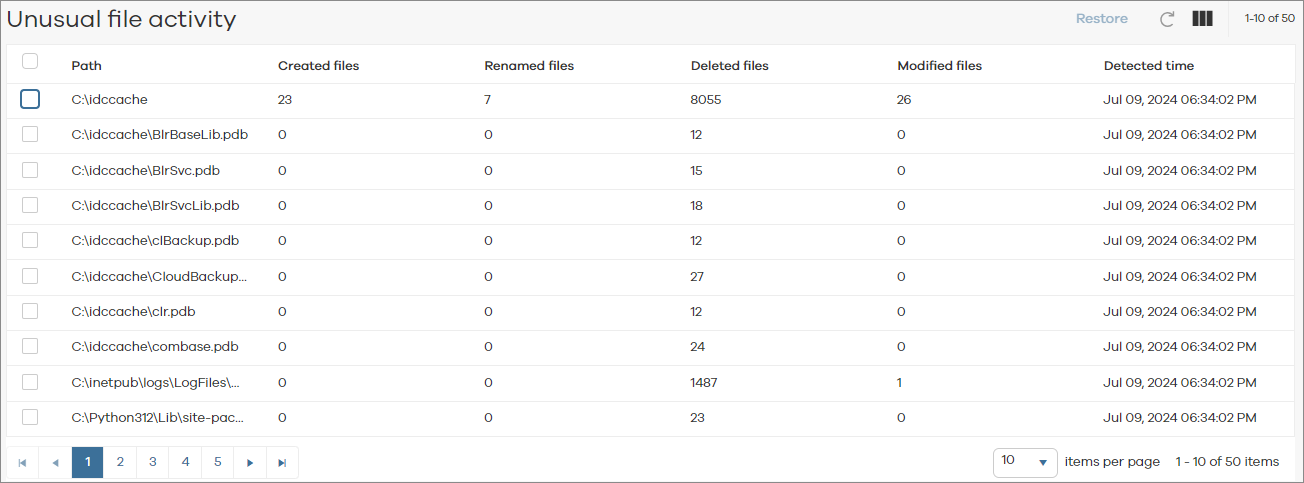This screenshot has width=1304, height=483.
Task: Open the items per page dropdown
Action: tap(1027, 461)
